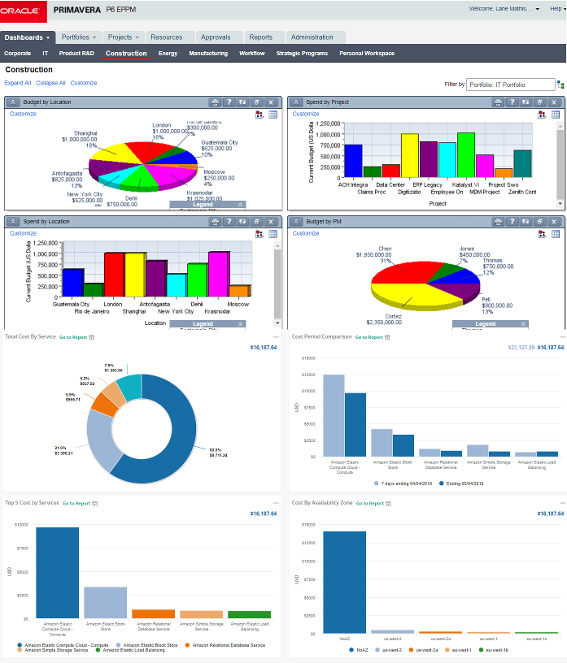Switch Spend by Location to table view
This screenshot has height=663, width=567.
coord(273,234)
